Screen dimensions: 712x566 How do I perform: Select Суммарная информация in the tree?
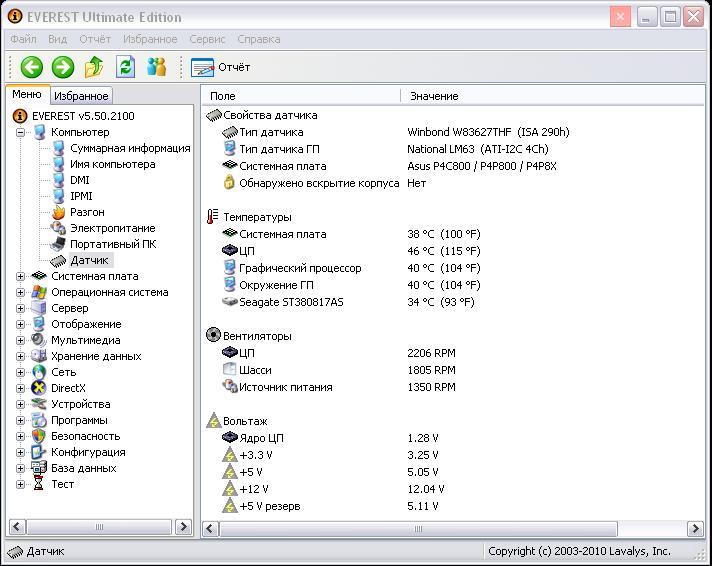click(130, 148)
